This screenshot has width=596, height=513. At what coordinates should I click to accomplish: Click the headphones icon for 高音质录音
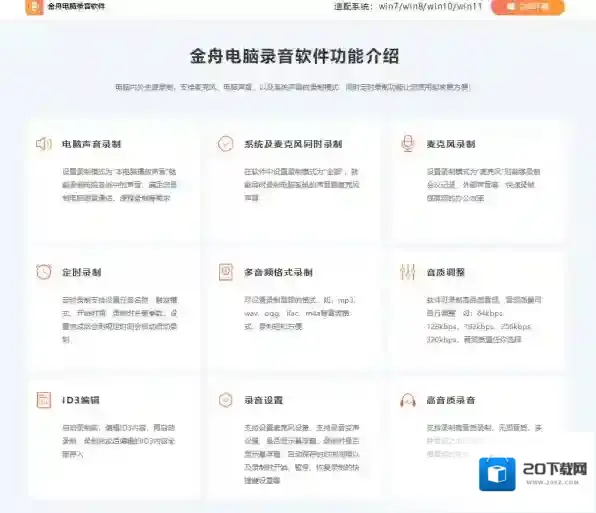pyautogui.click(x=408, y=400)
